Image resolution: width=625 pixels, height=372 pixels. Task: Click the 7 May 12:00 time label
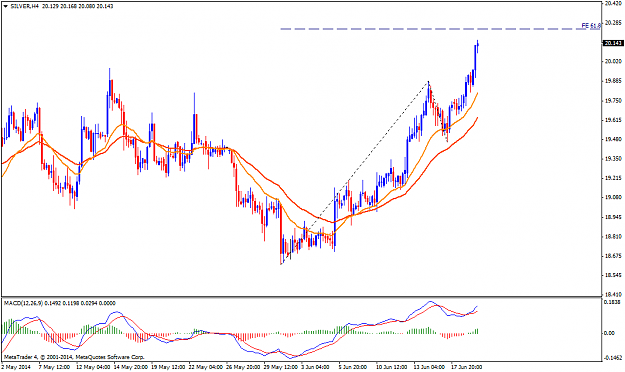tap(54, 367)
